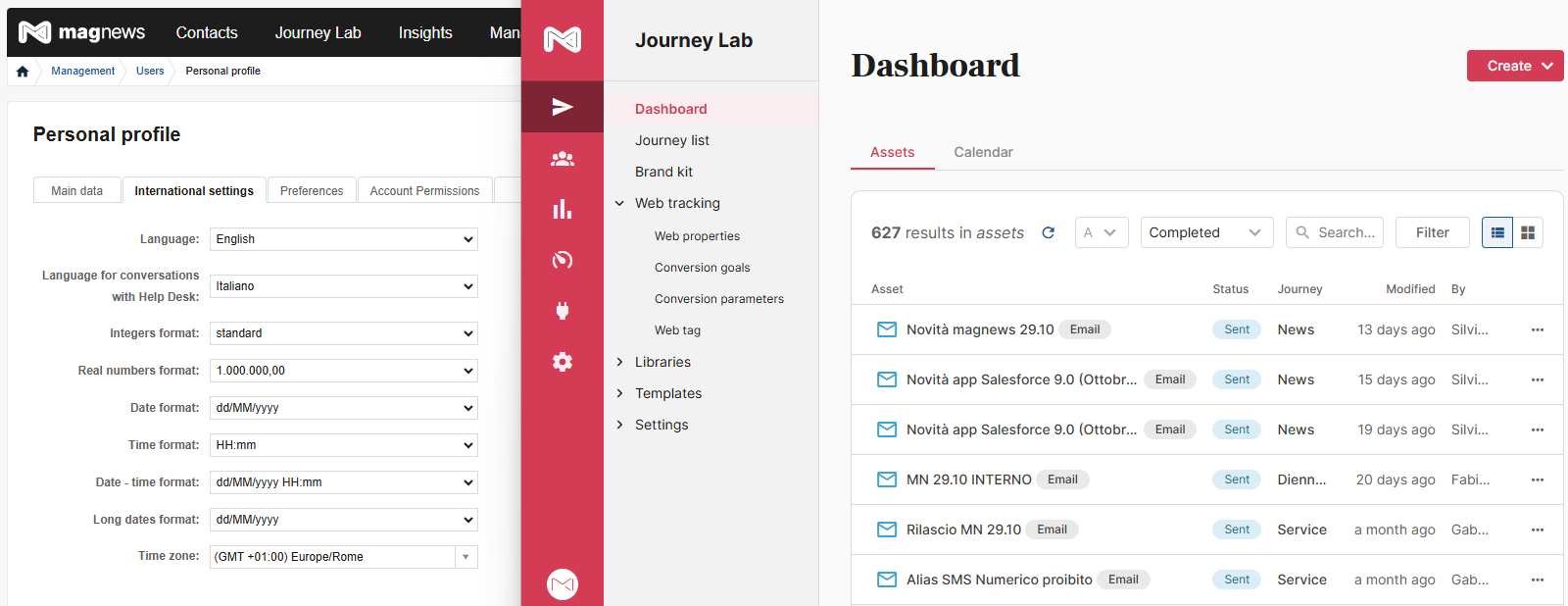This screenshot has width=1568, height=606.
Task: Collapse the Web tracking menu section
Action: [619, 203]
